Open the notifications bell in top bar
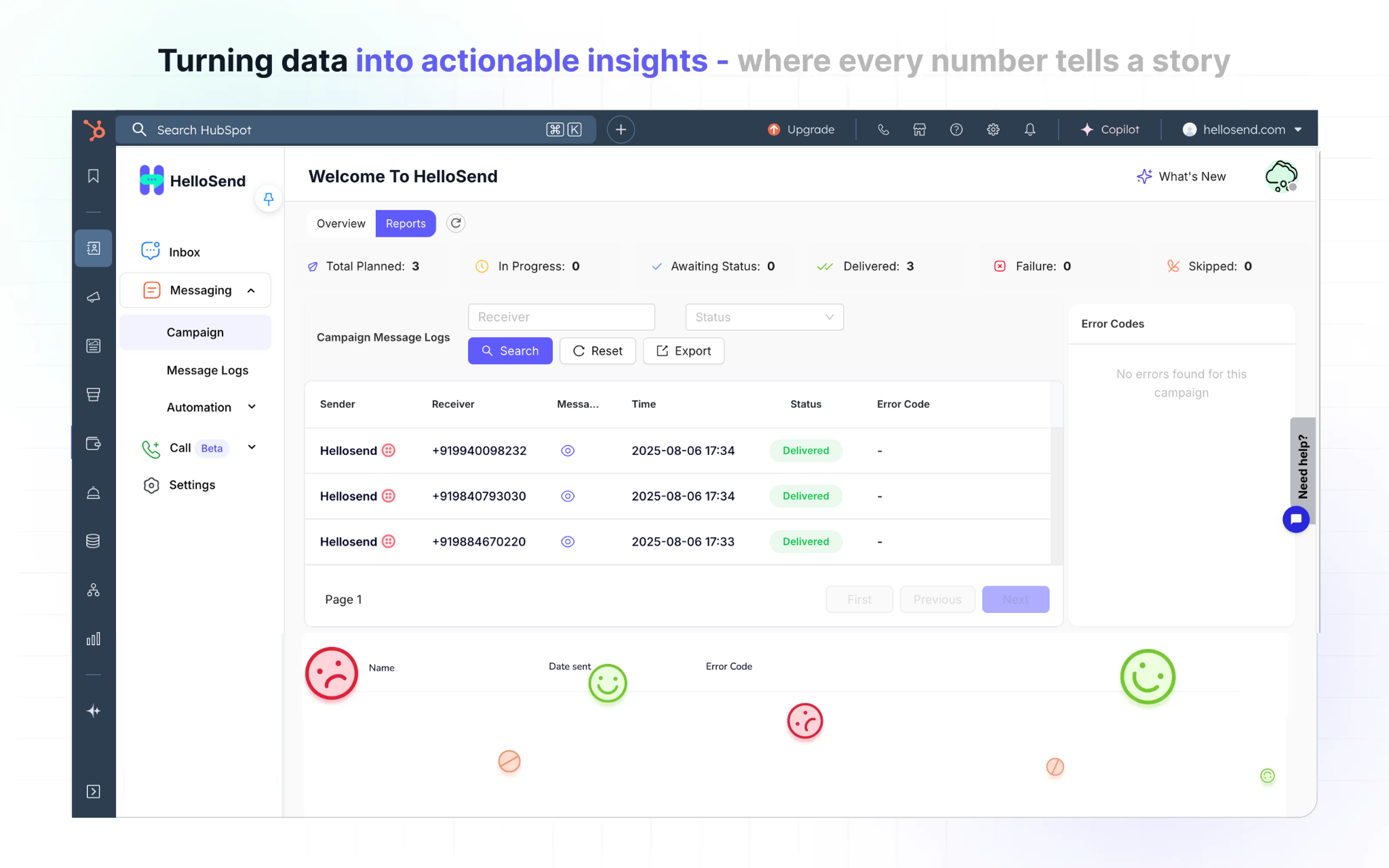This screenshot has height=868, width=1389. [1030, 130]
